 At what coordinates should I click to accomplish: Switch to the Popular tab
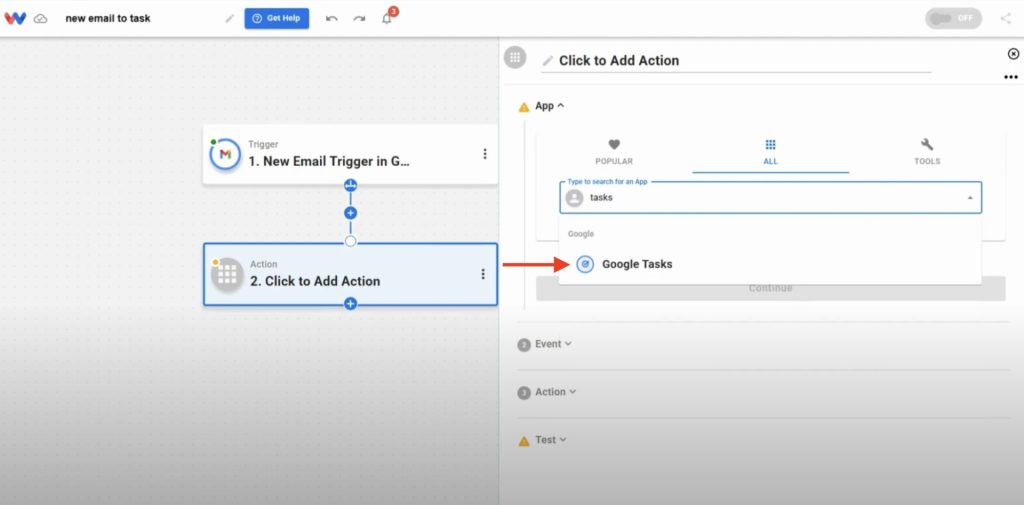pyautogui.click(x=614, y=152)
